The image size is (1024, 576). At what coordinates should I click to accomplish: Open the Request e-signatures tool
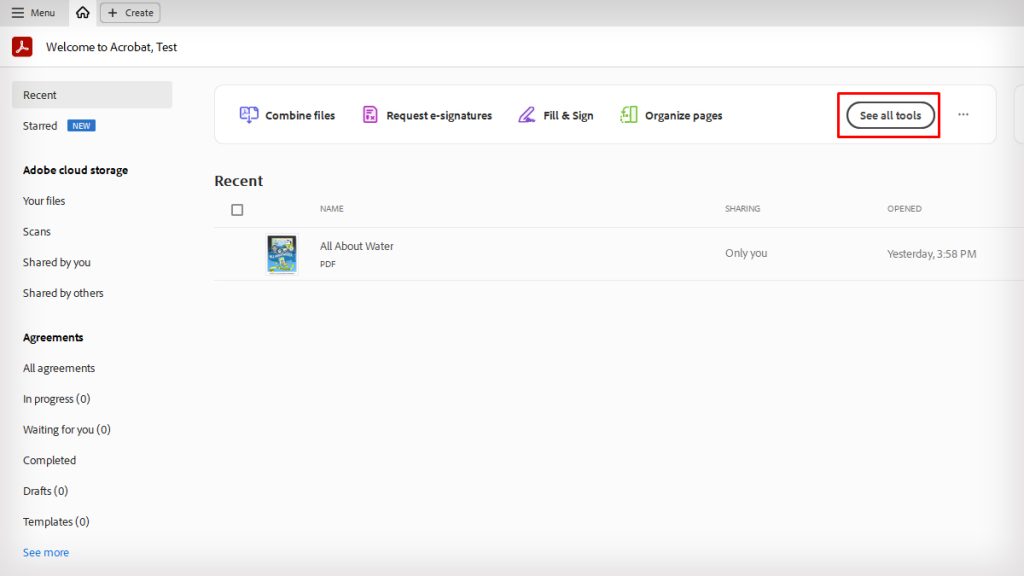(x=370, y=115)
